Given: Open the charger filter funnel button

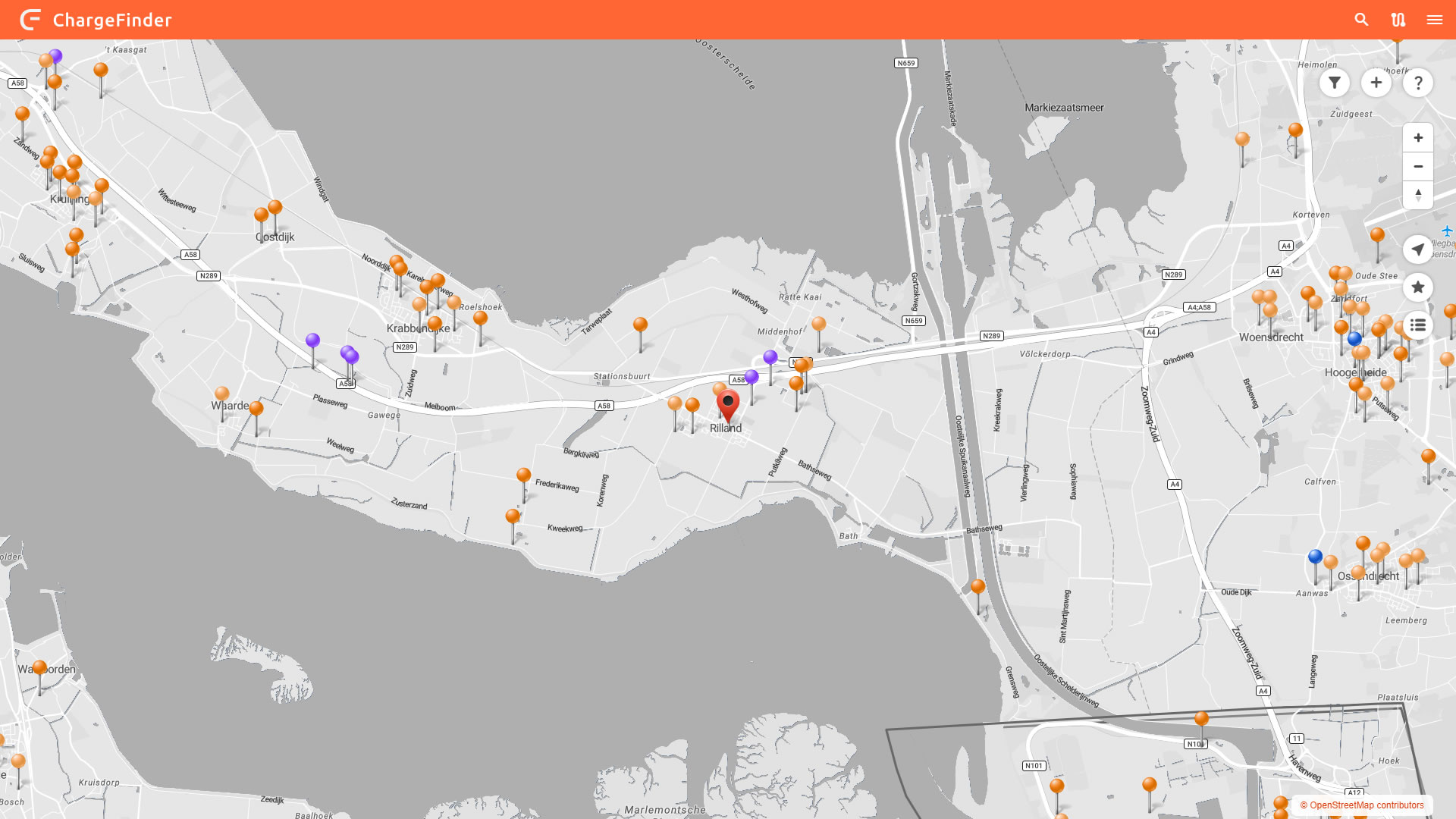Looking at the screenshot, I should 1334,83.
